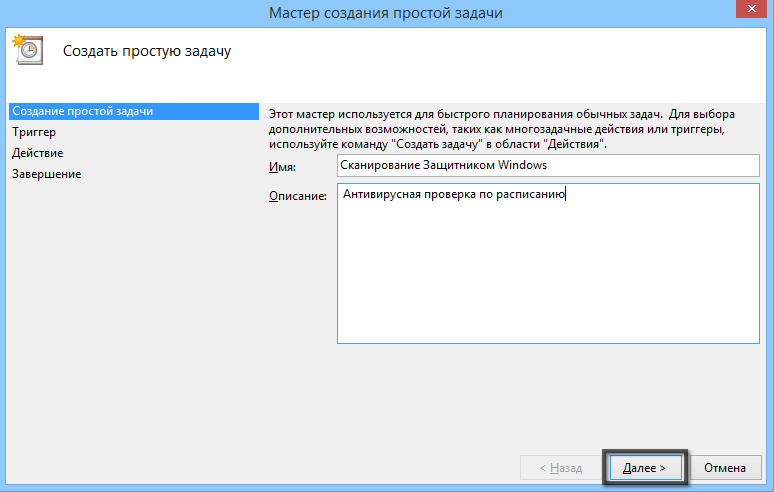Click the disabled '< Назад' button

(x=561, y=467)
